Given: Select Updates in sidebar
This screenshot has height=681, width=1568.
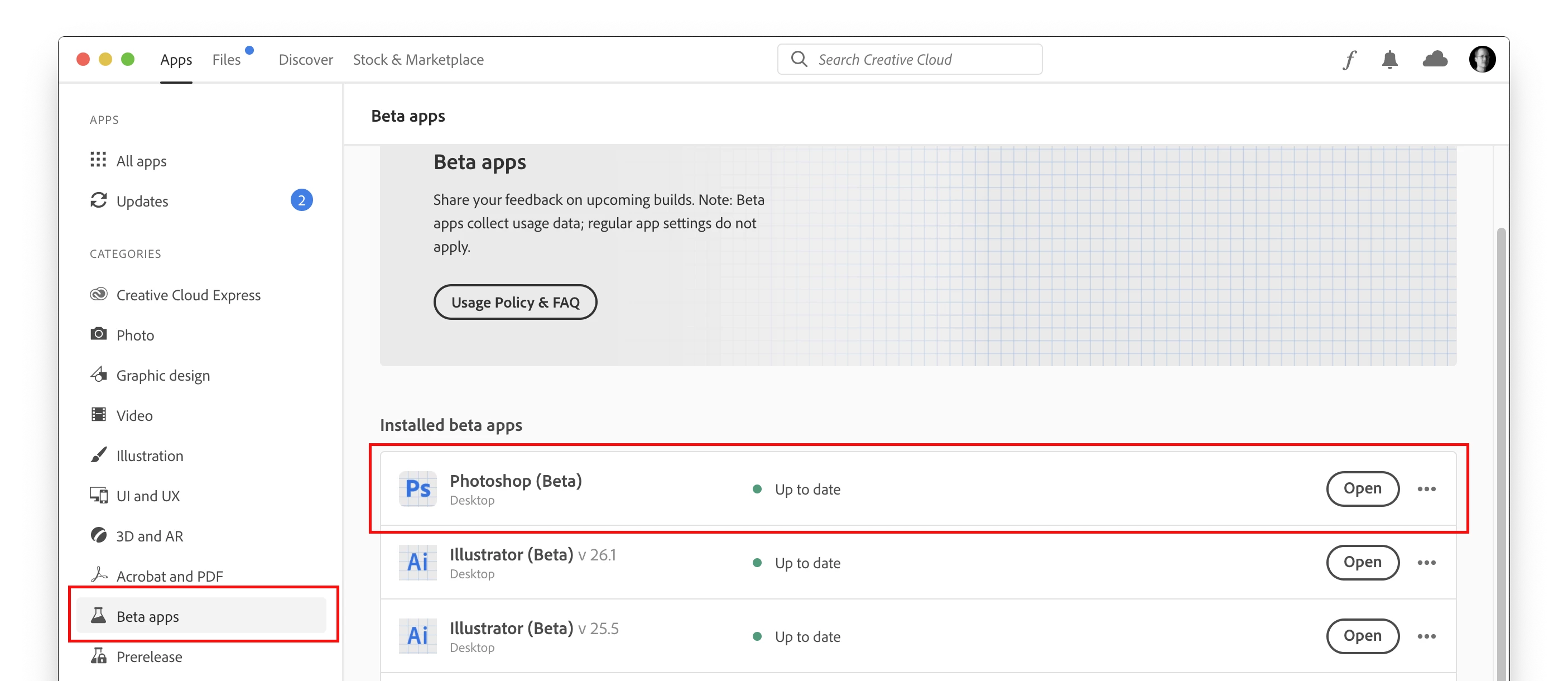Looking at the screenshot, I should coord(142,201).
